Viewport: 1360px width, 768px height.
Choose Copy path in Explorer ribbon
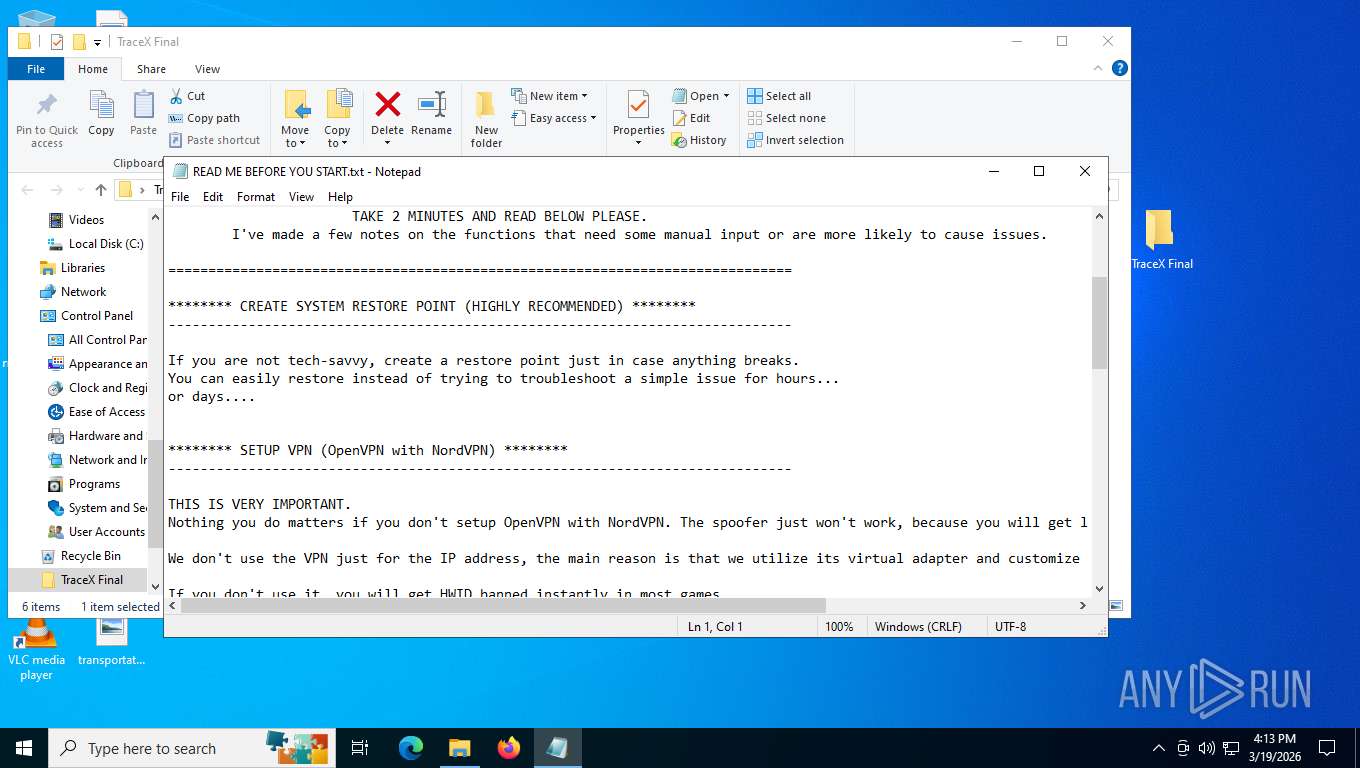[x=204, y=118]
